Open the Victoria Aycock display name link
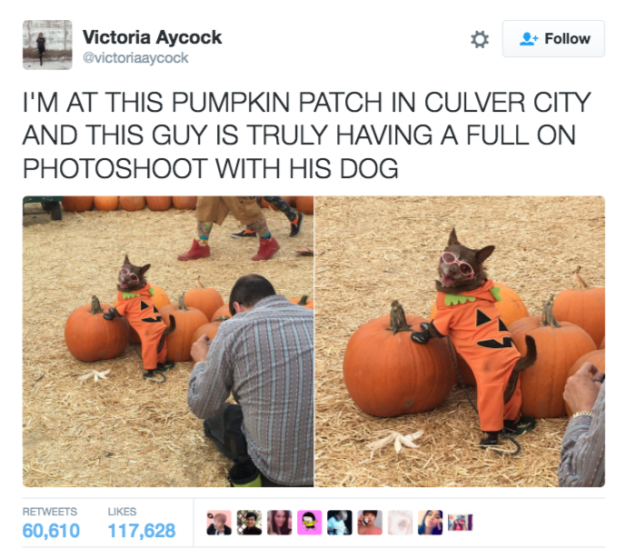This screenshot has height=559, width=625. pyautogui.click(x=152, y=37)
